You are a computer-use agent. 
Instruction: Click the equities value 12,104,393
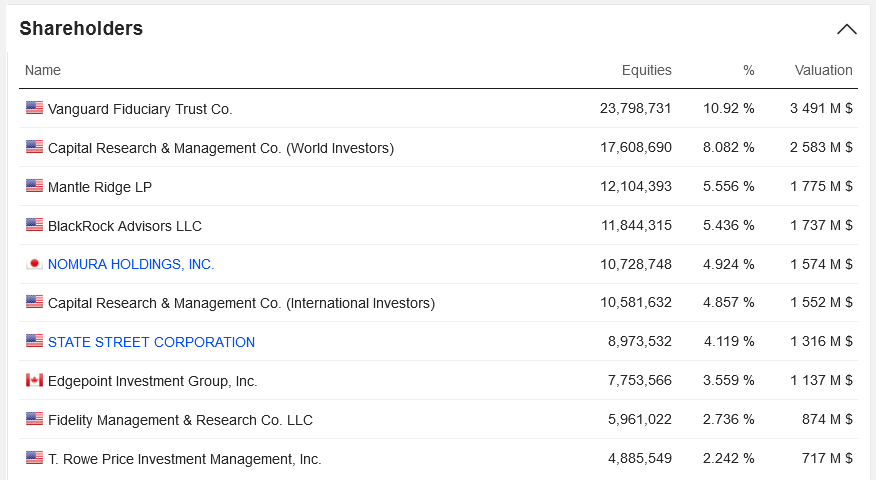click(x=636, y=186)
